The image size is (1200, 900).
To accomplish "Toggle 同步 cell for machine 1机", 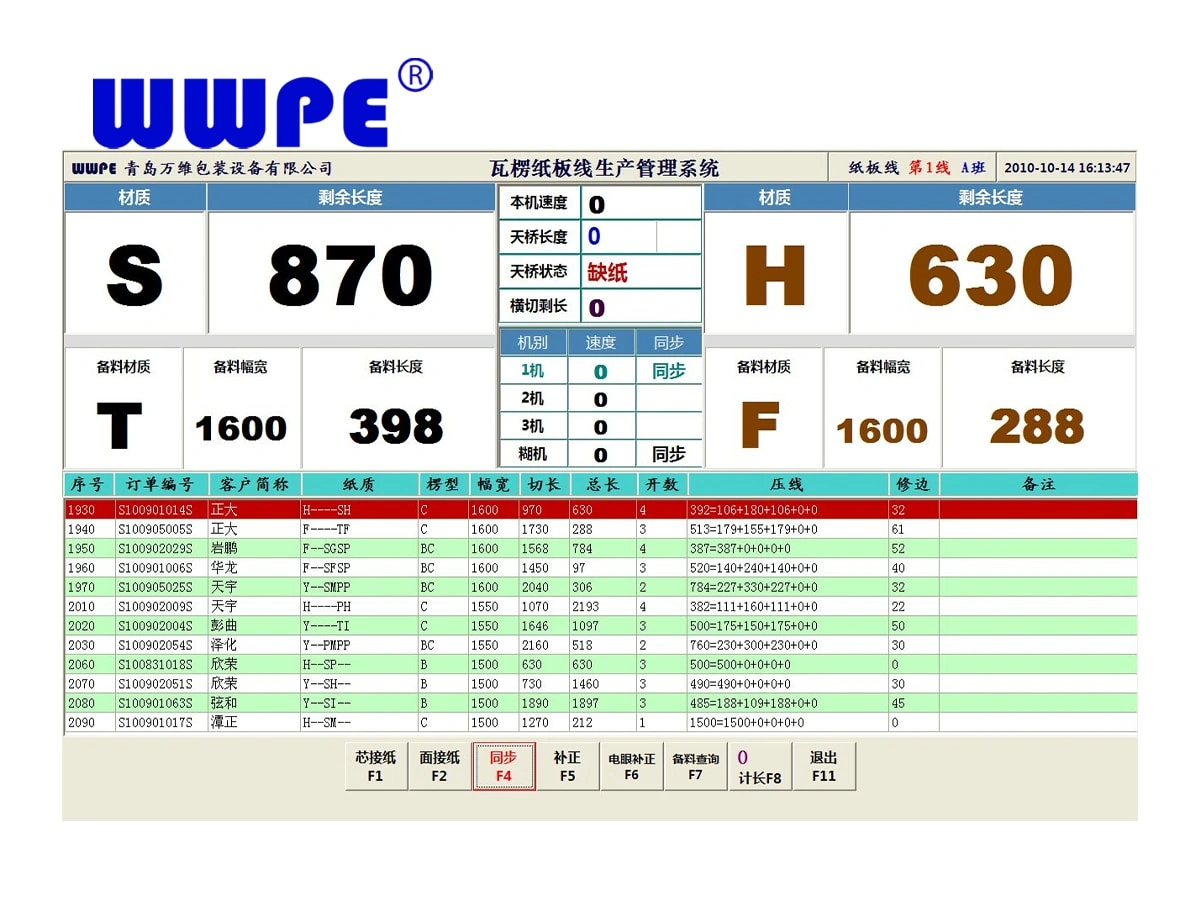I will click(x=668, y=371).
